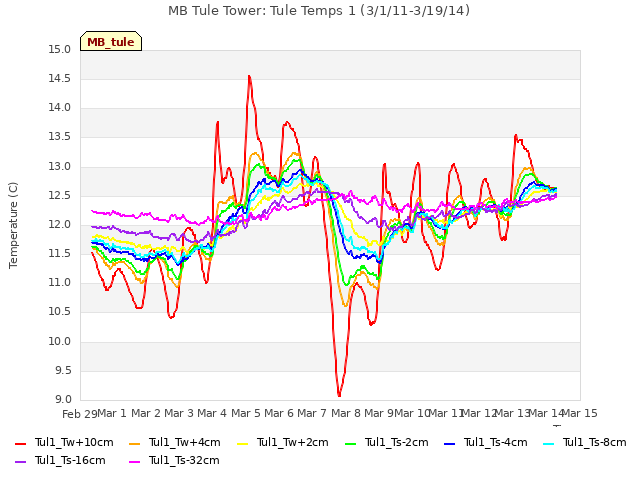Click the Feb 29 x-axis date label

[80, 414]
